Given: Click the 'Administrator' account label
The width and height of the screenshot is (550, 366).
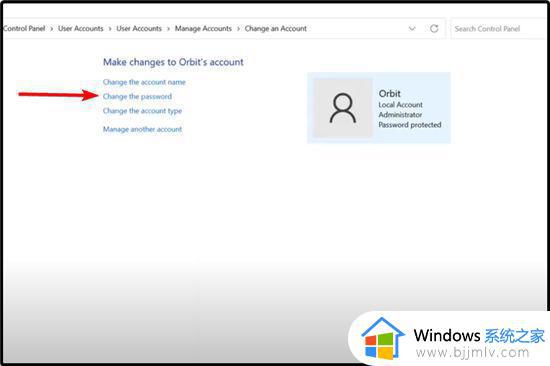Looking at the screenshot, I should (x=400, y=115).
